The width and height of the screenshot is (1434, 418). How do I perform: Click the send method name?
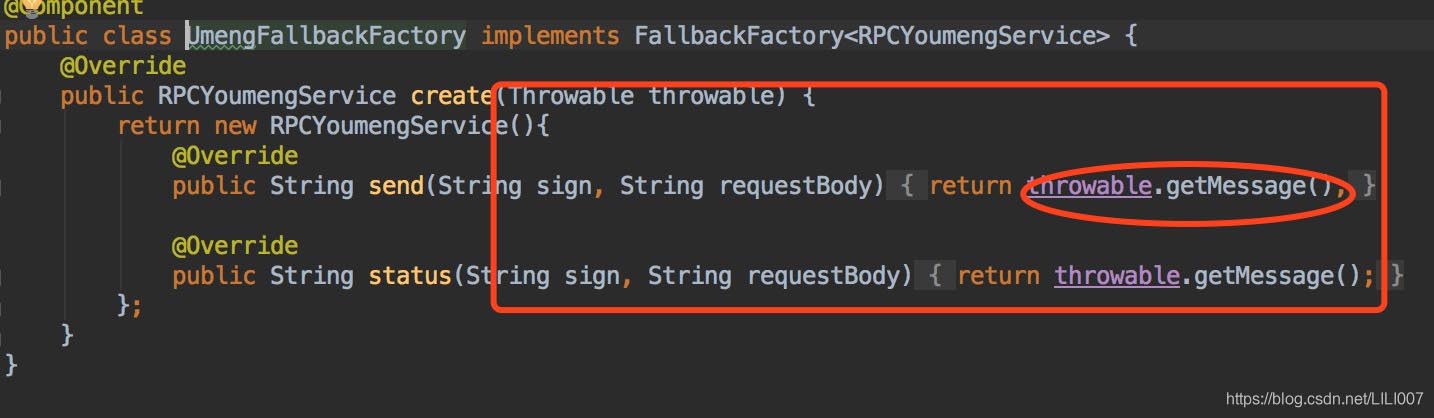[x=396, y=186]
